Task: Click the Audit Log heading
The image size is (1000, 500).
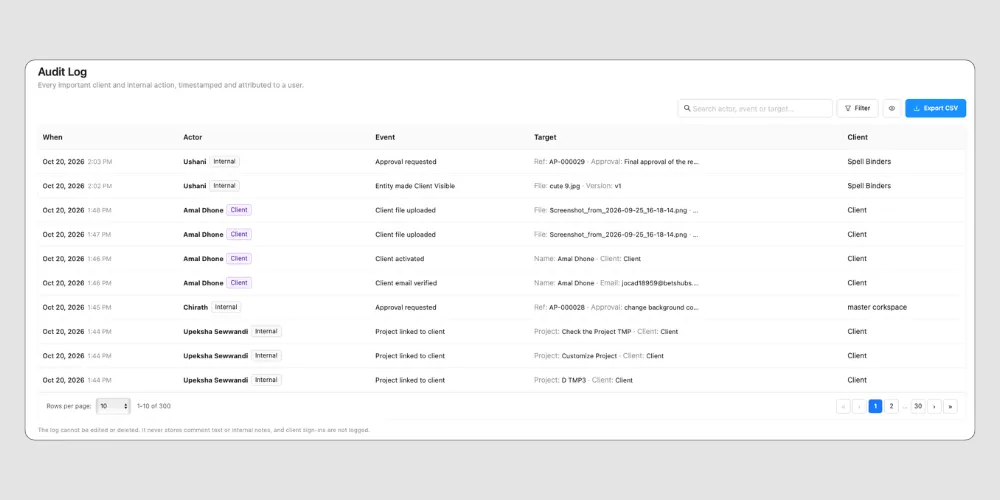Action: (x=62, y=72)
